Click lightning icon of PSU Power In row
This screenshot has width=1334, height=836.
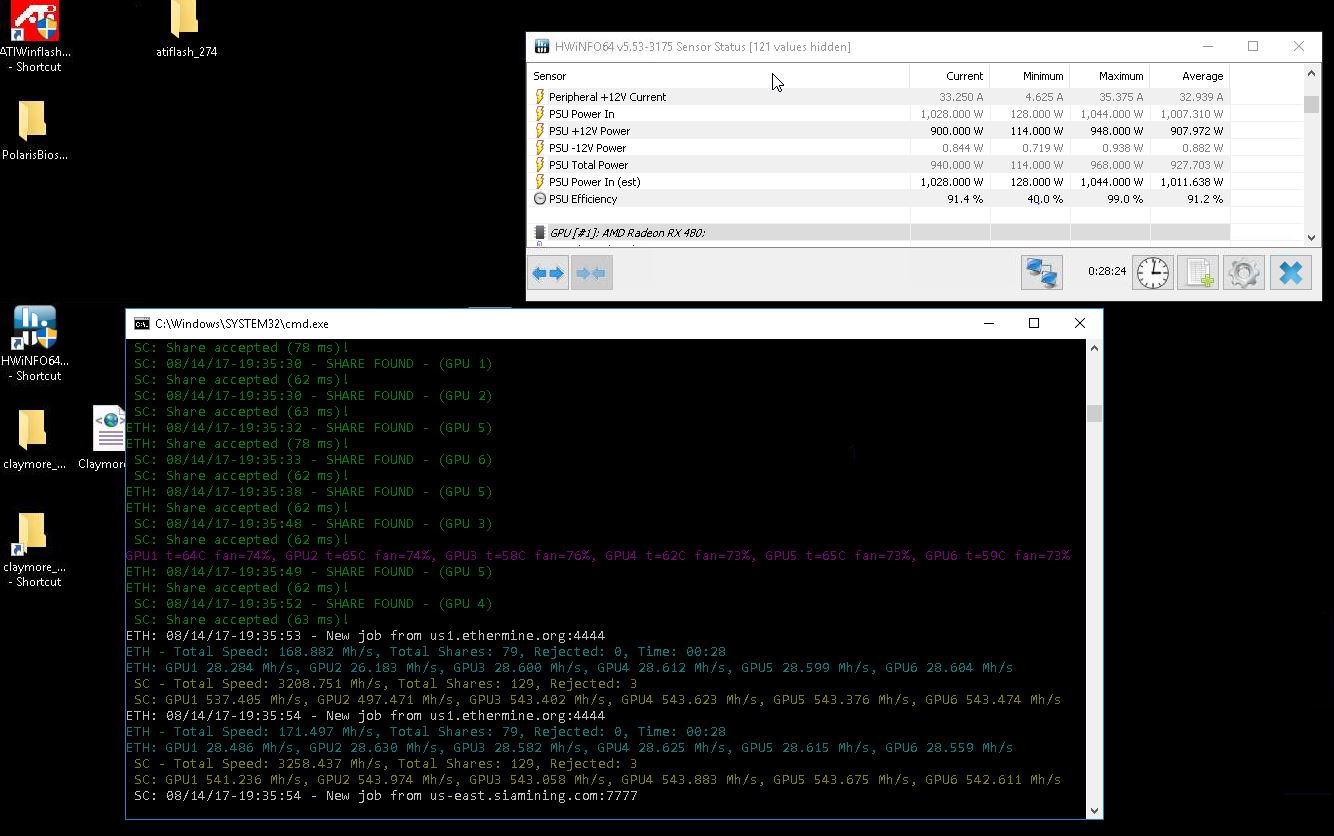[540, 114]
